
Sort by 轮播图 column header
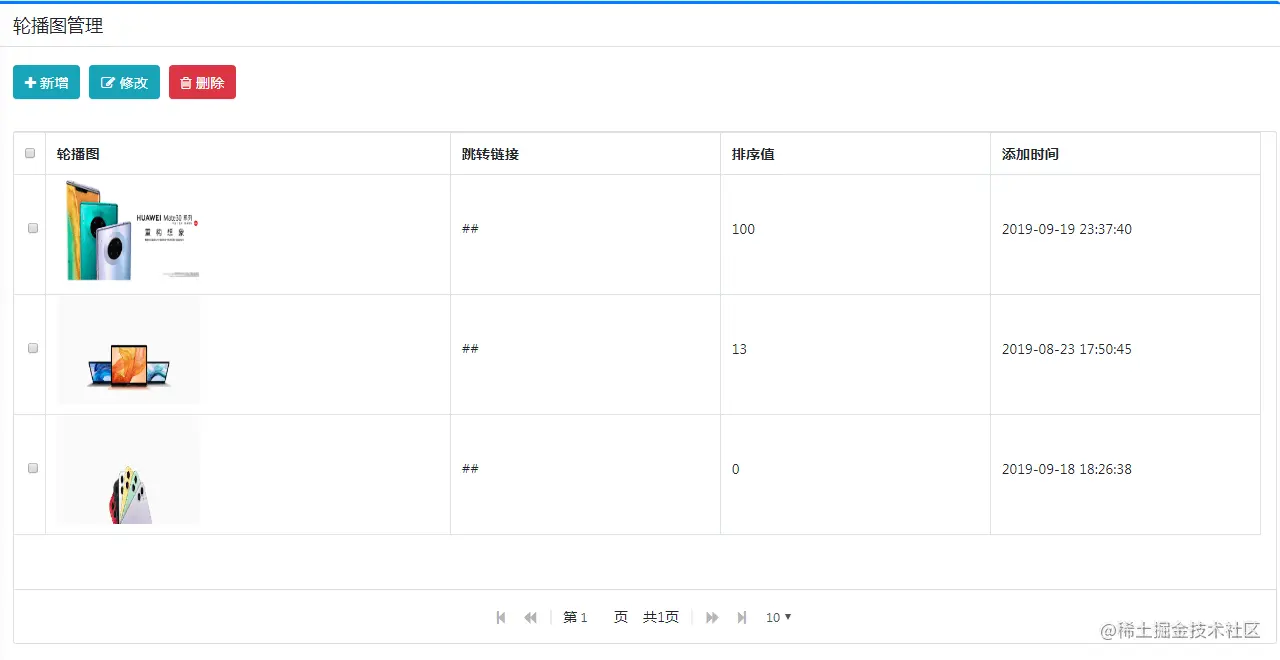[248, 154]
